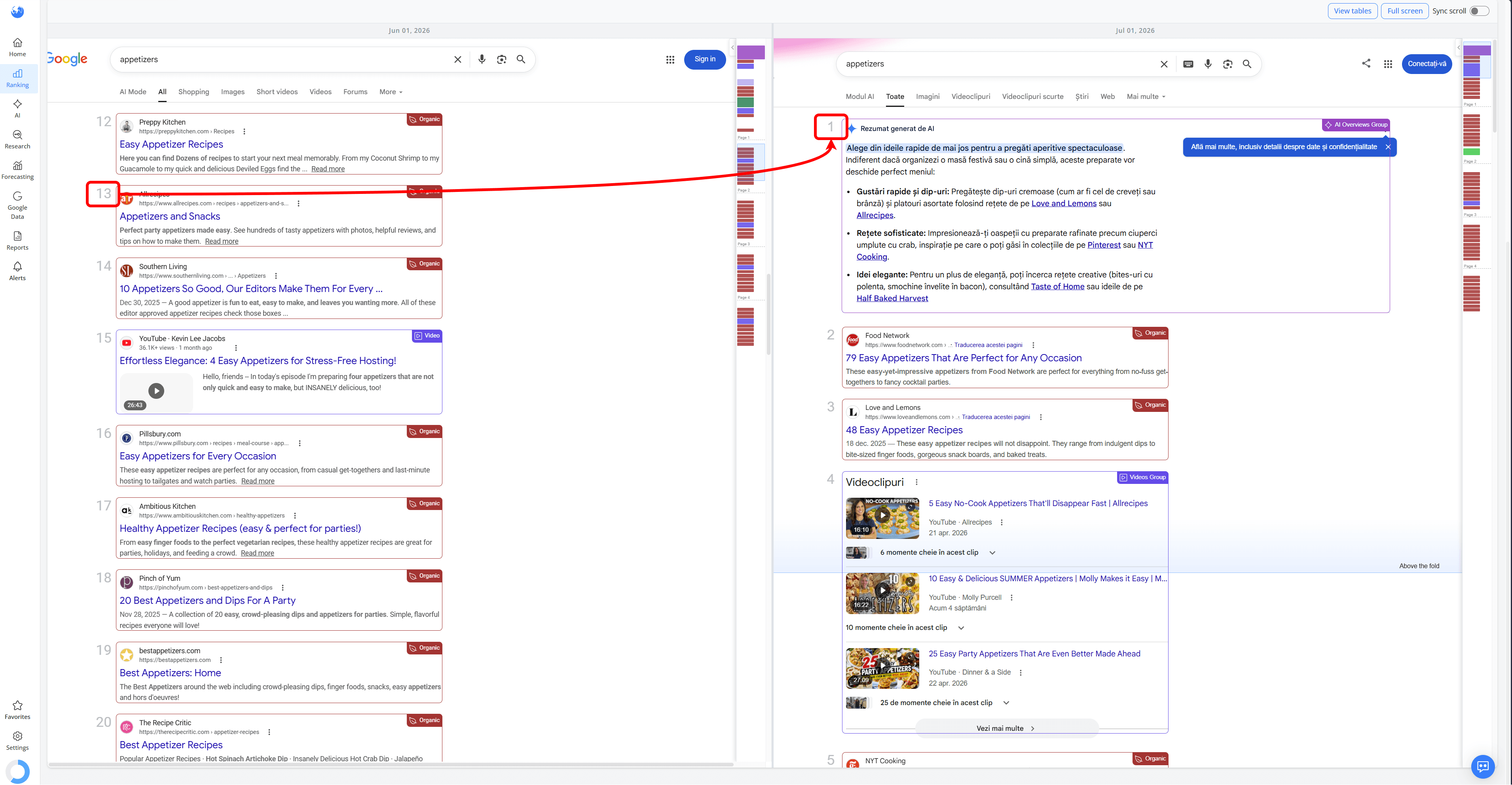Viewport: 1512px width, 785px height.
Task: Click the left pane vertical scrollbar
Action: pos(768,314)
